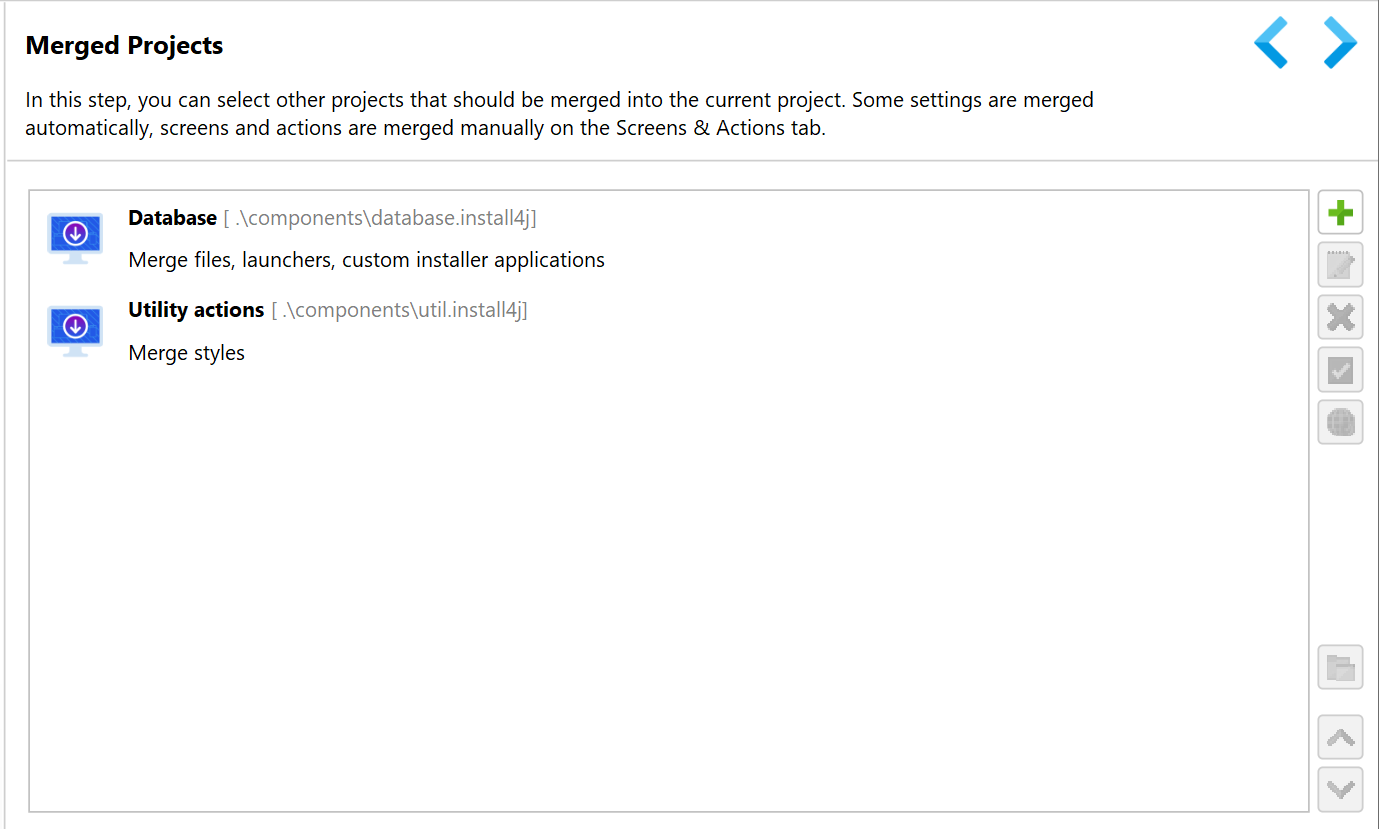1379x829 pixels.
Task: Add a merged project with green plus
Action: coord(1340,213)
